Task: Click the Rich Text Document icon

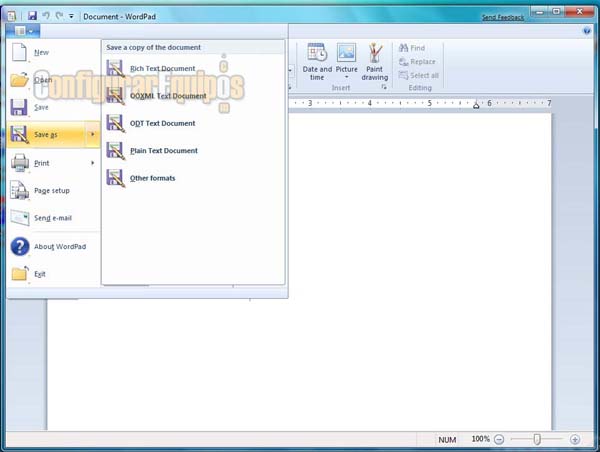Action: click(115, 69)
